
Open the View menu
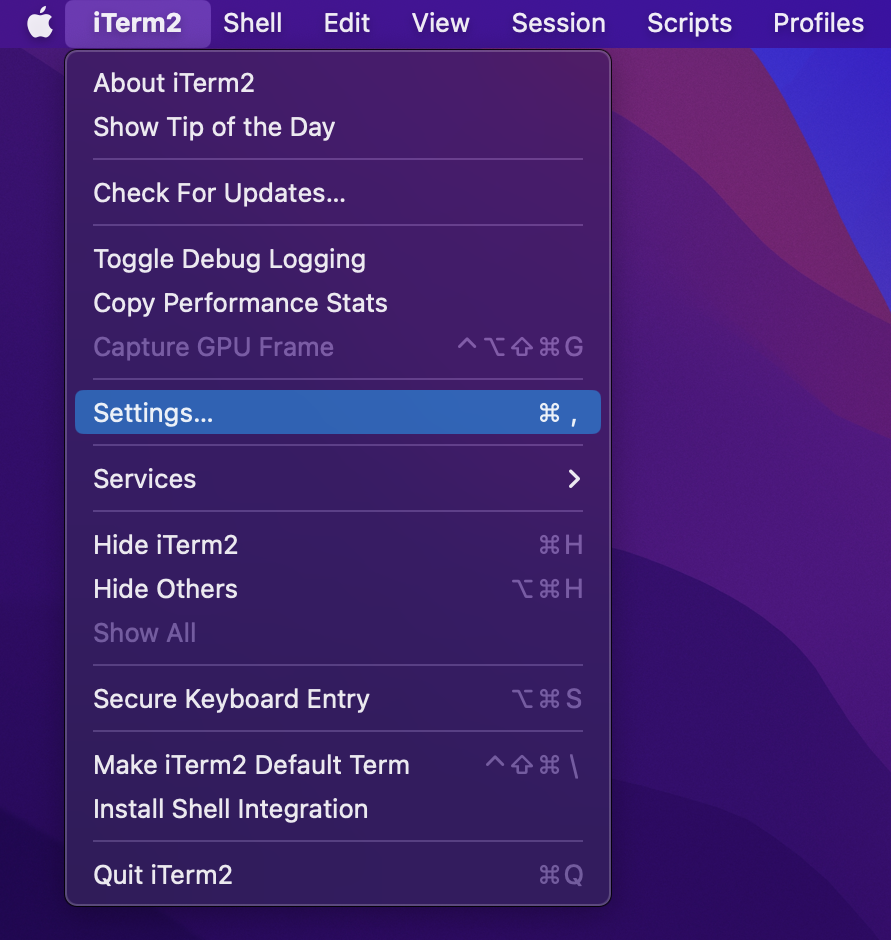point(441,23)
